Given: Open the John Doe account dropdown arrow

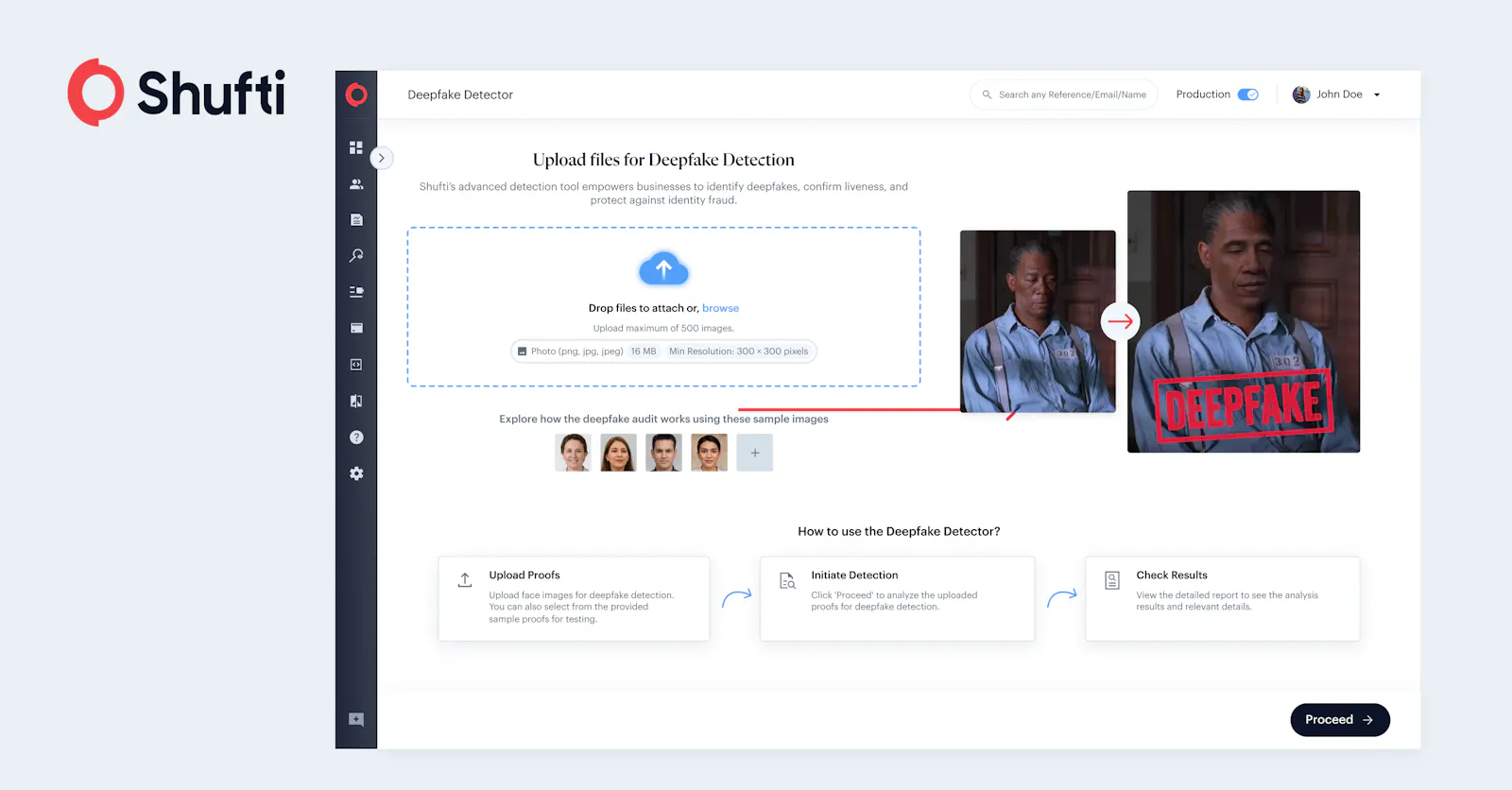Looking at the screenshot, I should click(1377, 95).
